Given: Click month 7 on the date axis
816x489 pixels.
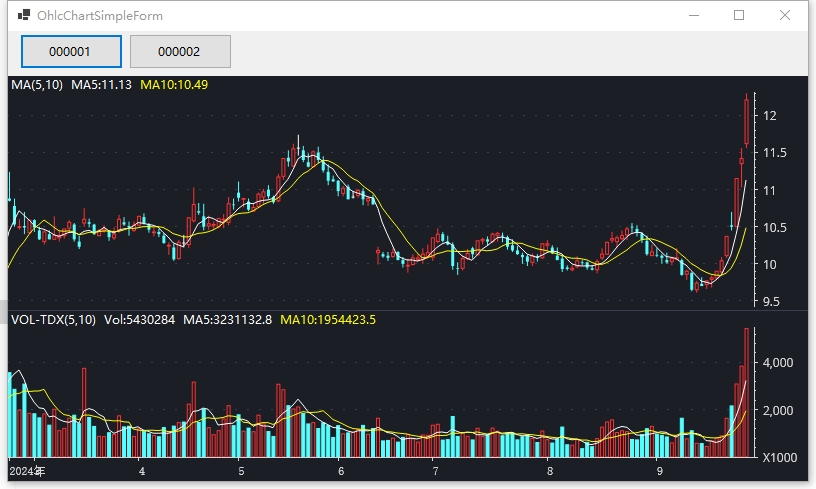Looking at the screenshot, I should [x=435, y=470].
